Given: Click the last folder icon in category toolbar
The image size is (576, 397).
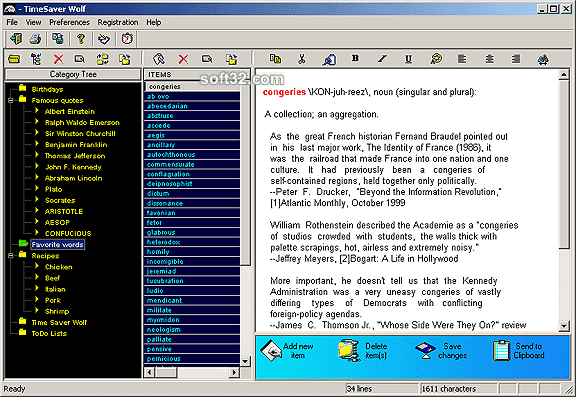Looking at the screenshot, I should point(125,59).
